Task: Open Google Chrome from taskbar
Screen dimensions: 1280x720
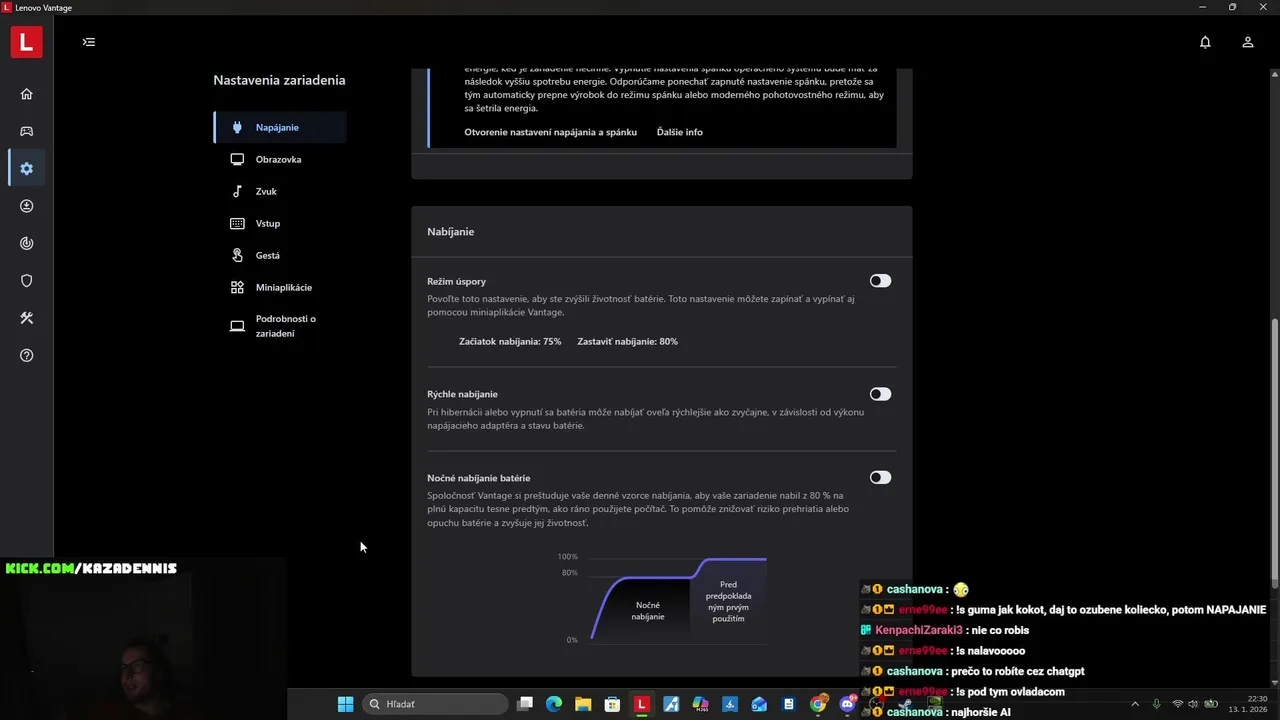Action: [x=818, y=704]
